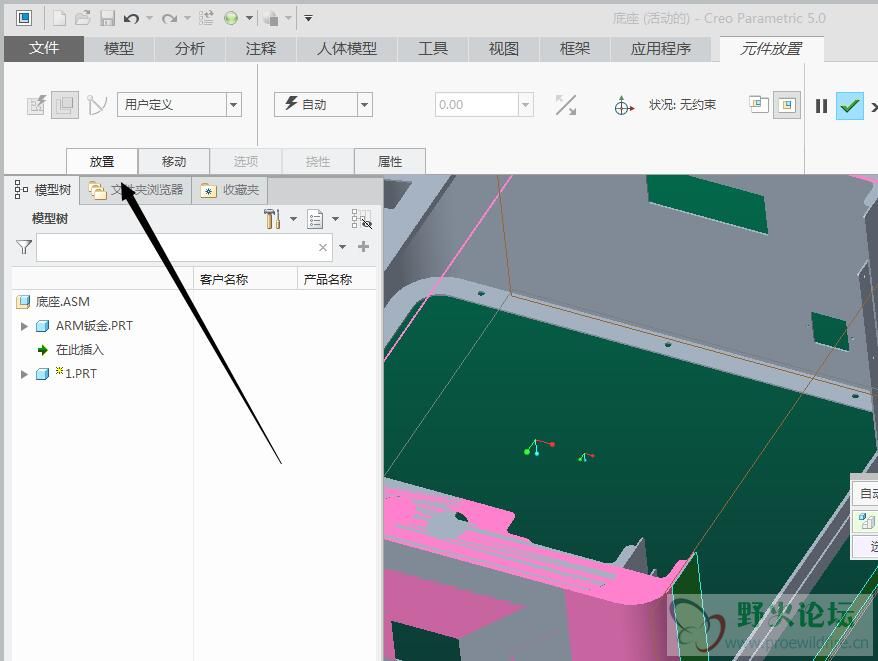Viewport: 878px width, 661px height.
Task: Open the redo history dropdown arrow
Action: point(187,18)
